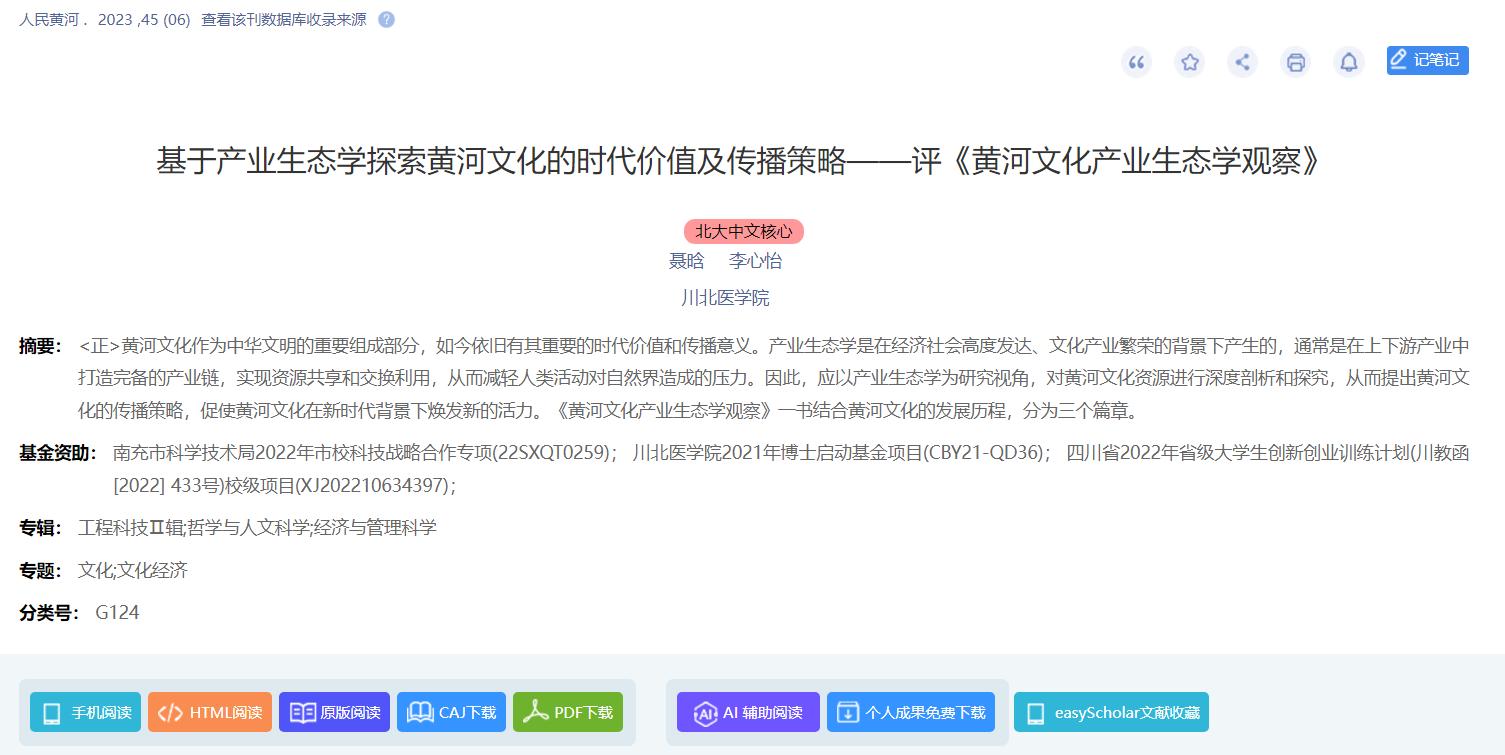Open author 聂晗's profile link
This screenshot has height=755, width=1505.
click(x=686, y=261)
